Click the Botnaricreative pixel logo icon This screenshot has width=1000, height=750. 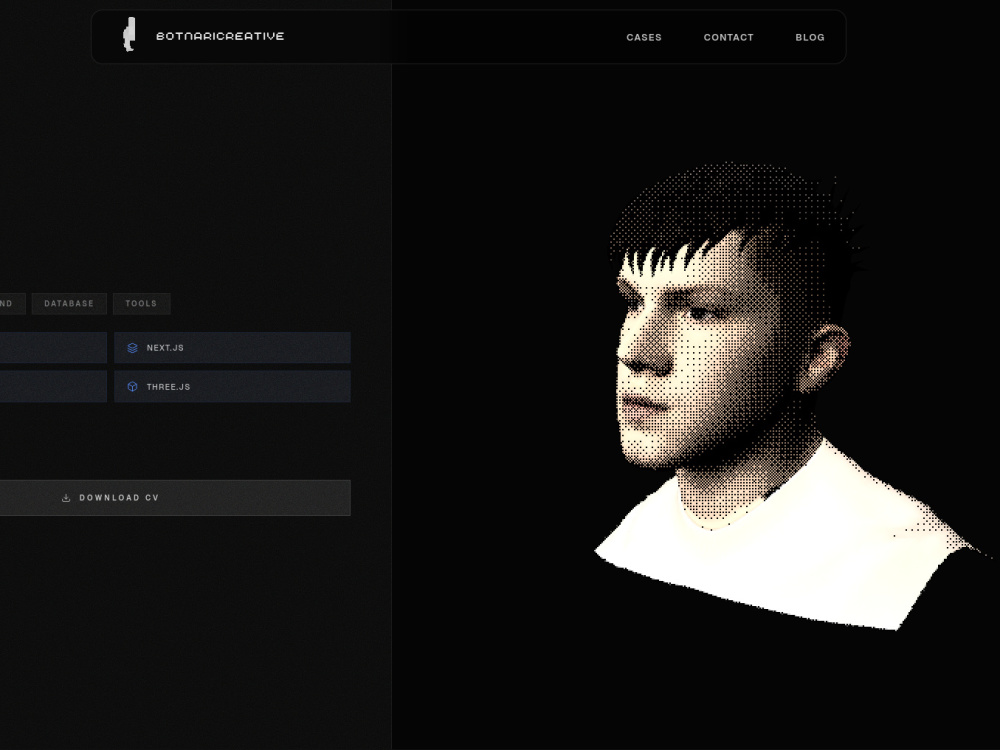pos(129,34)
